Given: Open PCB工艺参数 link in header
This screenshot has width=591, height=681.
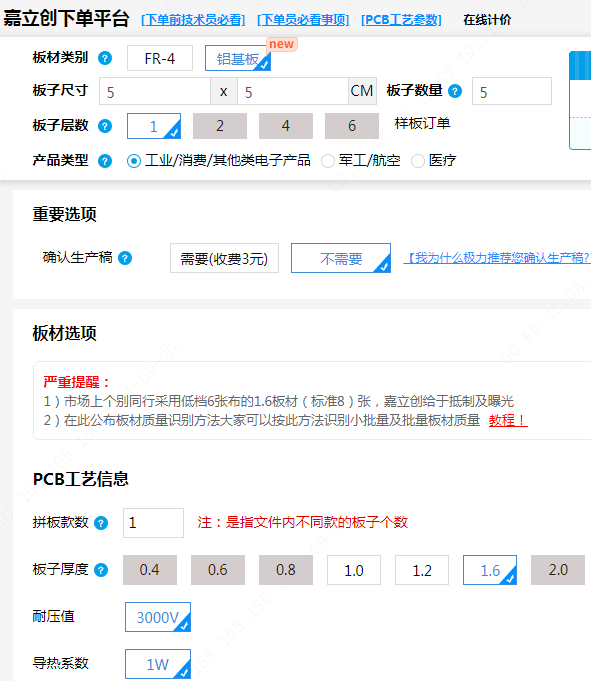Looking at the screenshot, I should [x=401, y=20].
